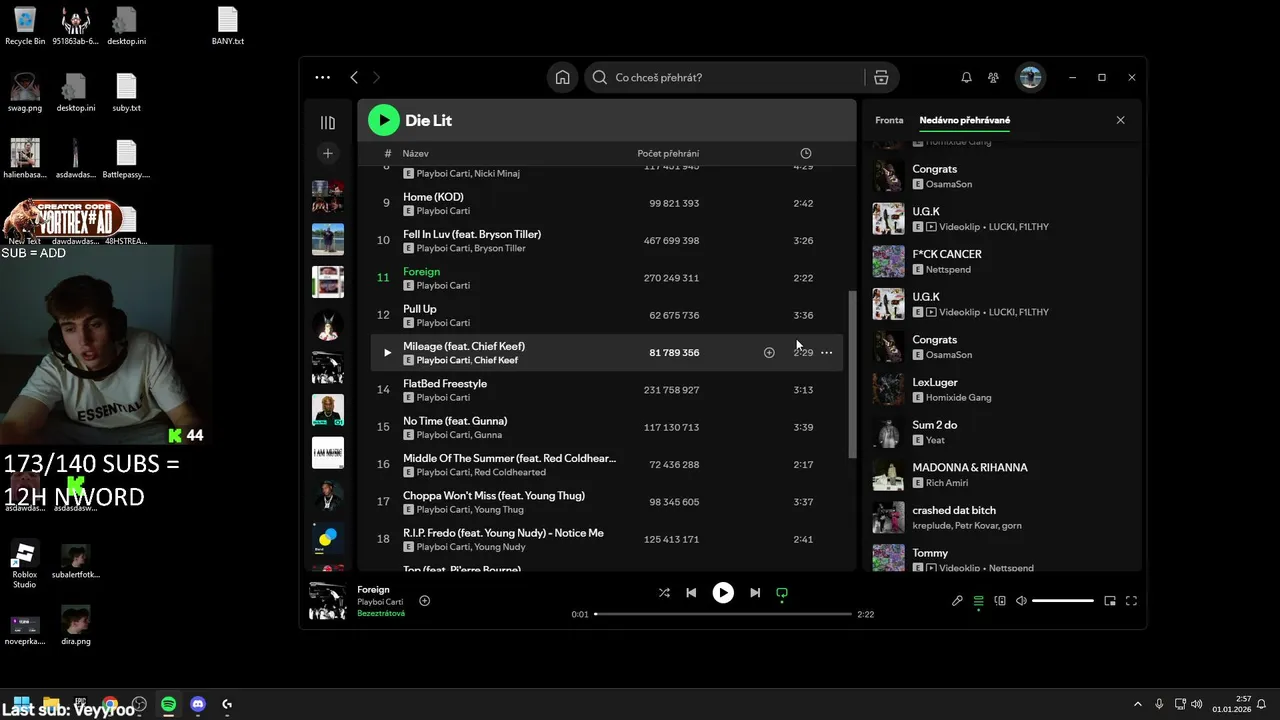1280x720 pixels.
Task: Open the Spotify three-dot main menu
Action: (x=322, y=77)
